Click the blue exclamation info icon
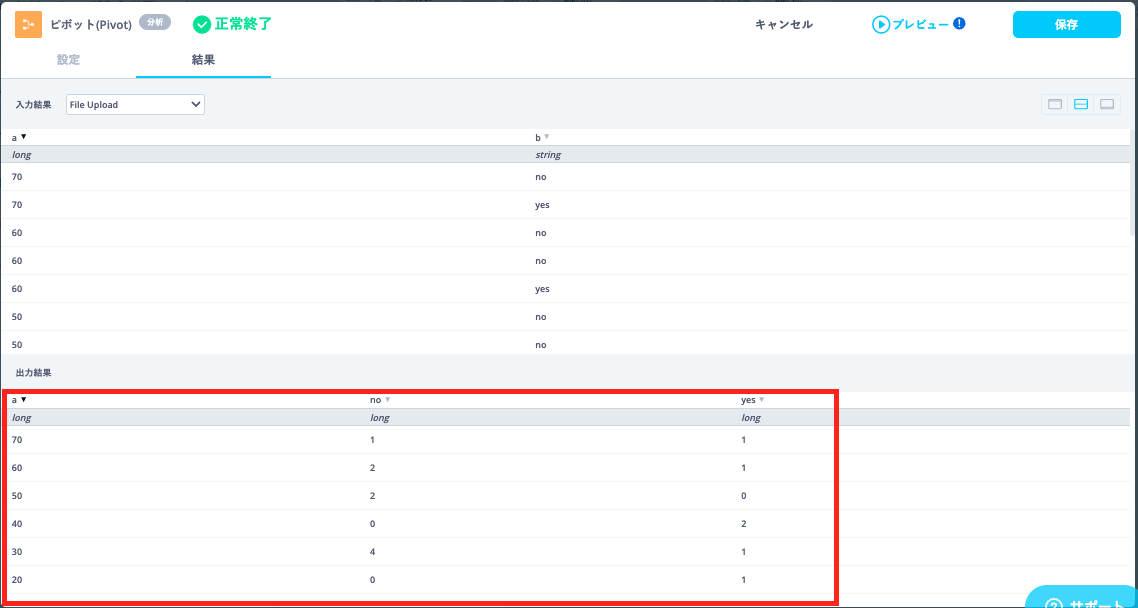Image resolution: width=1138 pixels, height=608 pixels. [x=959, y=23]
